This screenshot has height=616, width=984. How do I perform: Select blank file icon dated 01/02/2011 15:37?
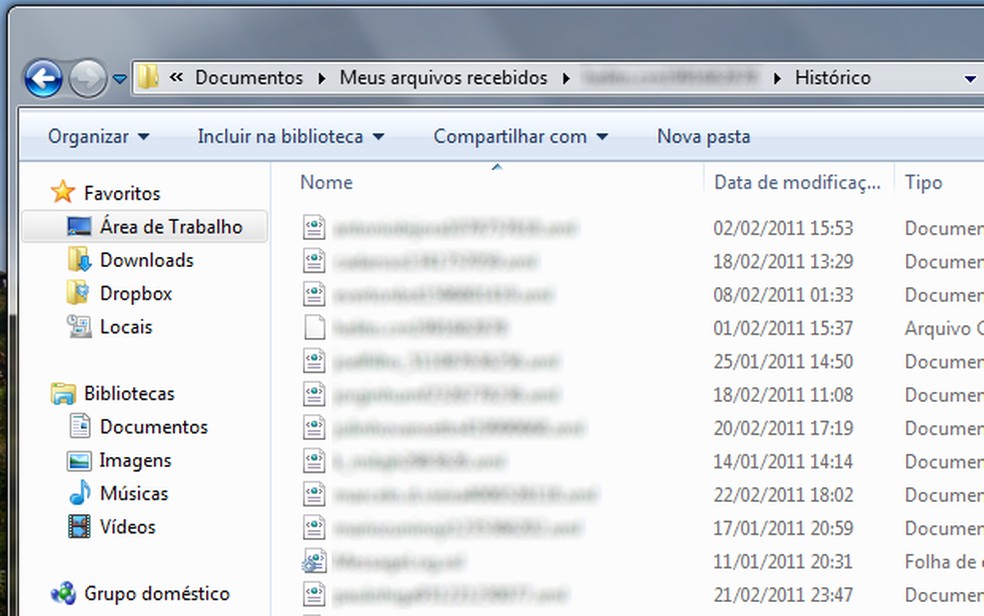[x=314, y=327]
